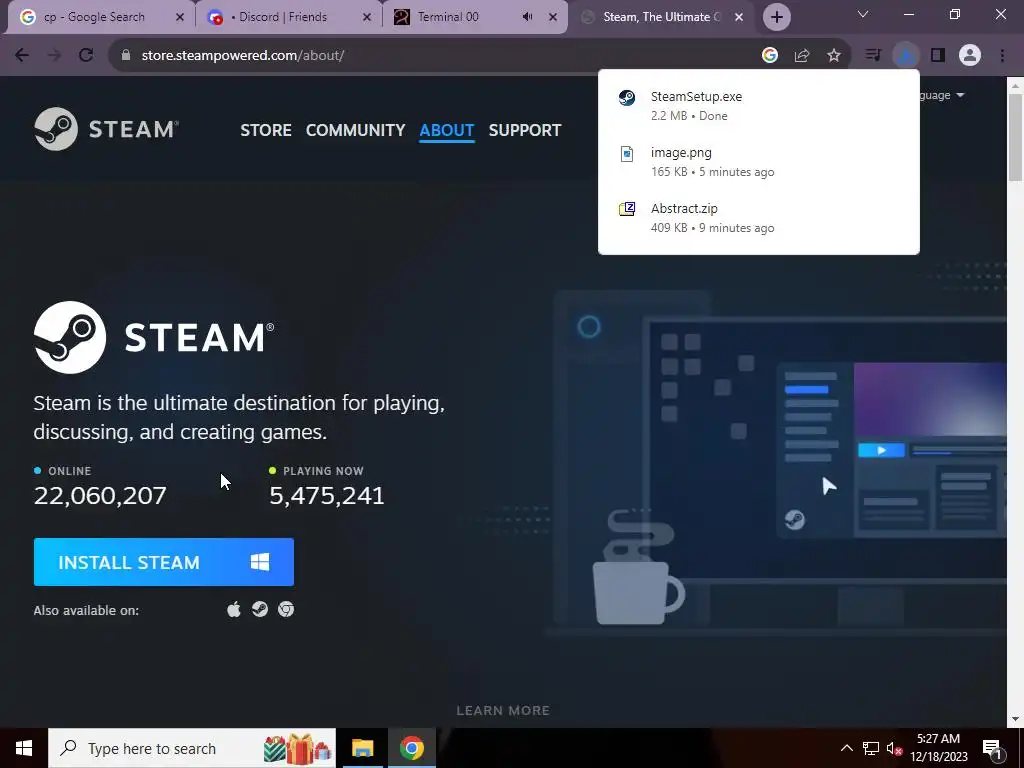Viewport: 1024px width, 768px height.
Task: Click the Chromebook download icon
Action: (x=286, y=609)
